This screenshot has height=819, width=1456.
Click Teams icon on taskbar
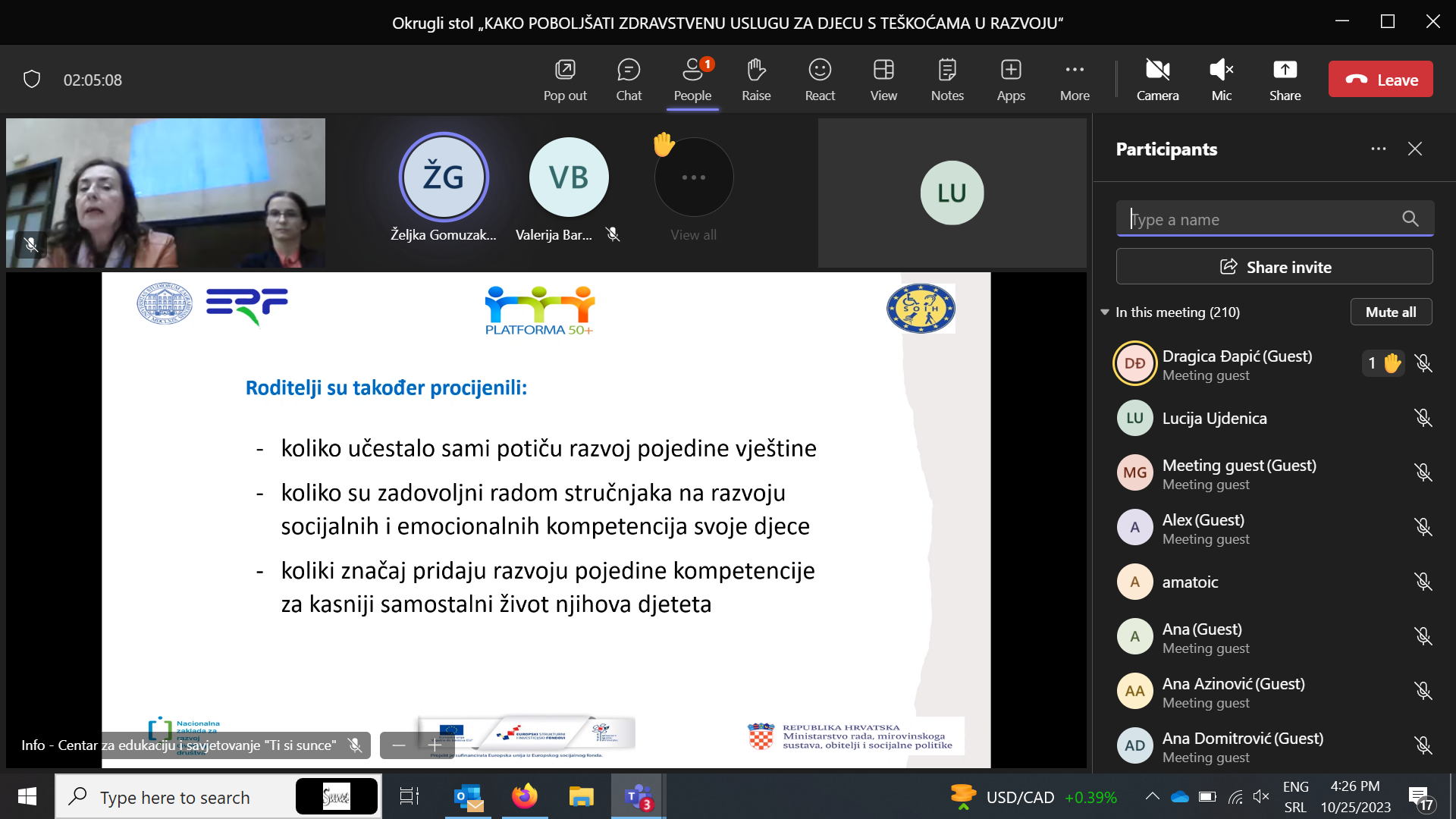click(x=639, y=796)
